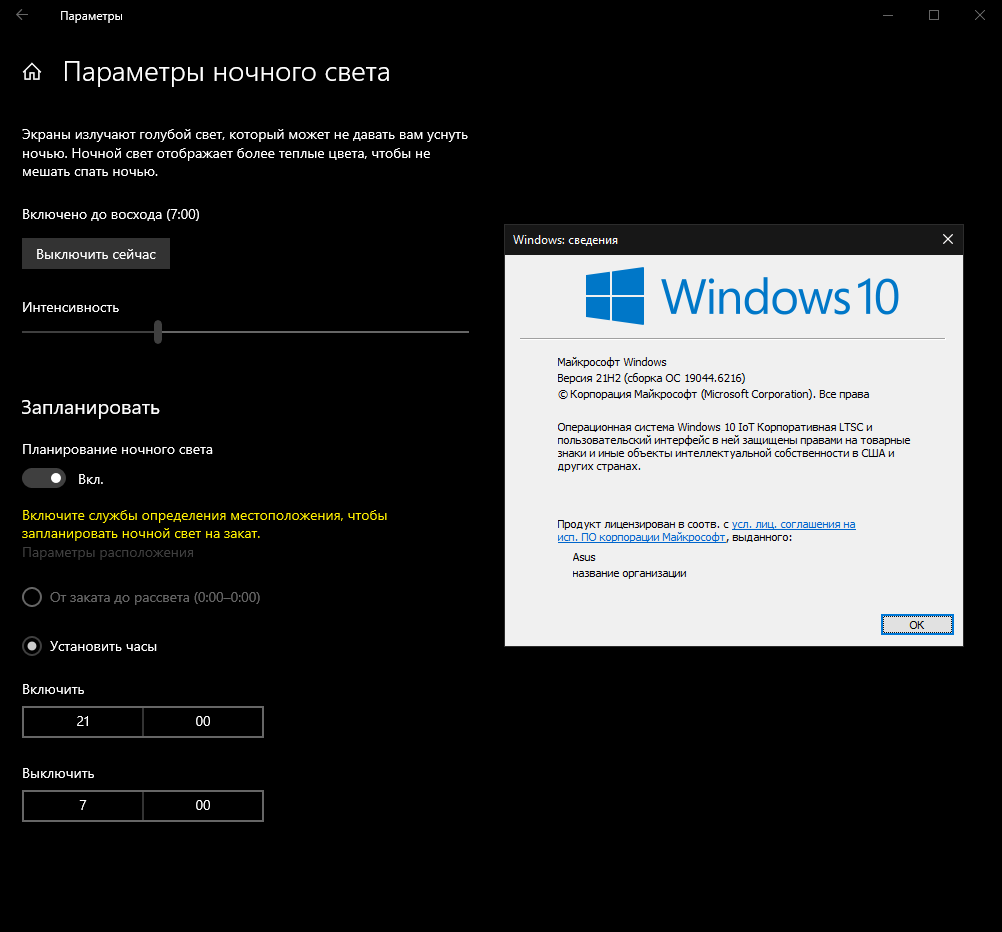The height and width of the screenshot is (932, 1002).
Task: Click the Windows logo in about dialog
Action: 615,296
